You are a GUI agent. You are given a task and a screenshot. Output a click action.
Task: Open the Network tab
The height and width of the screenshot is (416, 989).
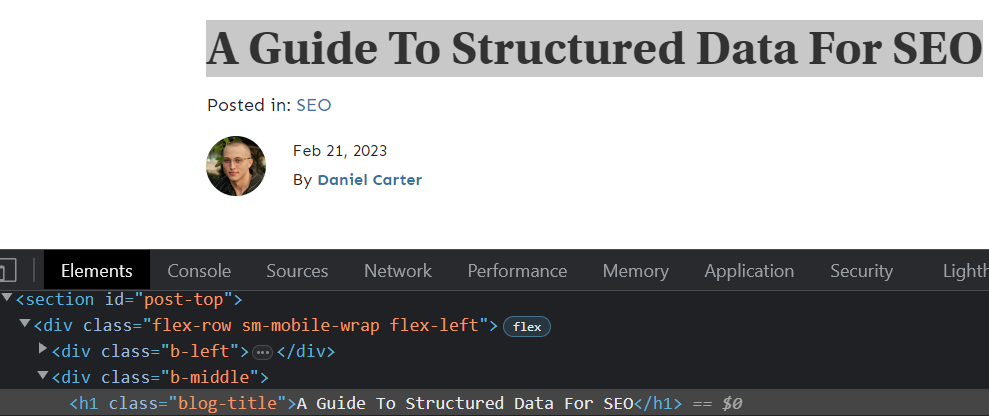coord(398,271)
